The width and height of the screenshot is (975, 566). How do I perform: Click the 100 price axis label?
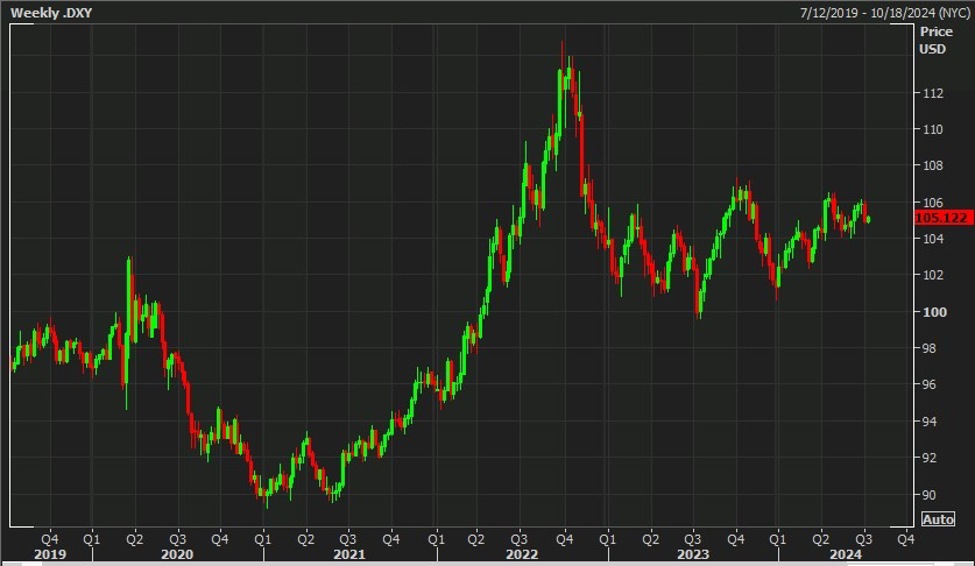[x=932, y=312]
